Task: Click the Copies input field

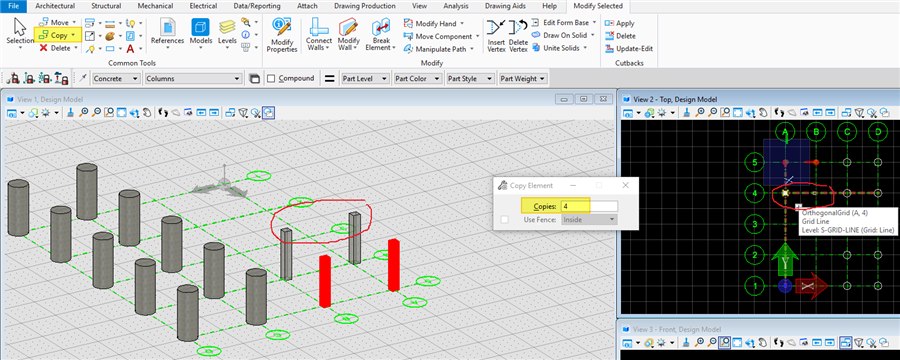Action: pyautogui.click(x=589, y=206)
